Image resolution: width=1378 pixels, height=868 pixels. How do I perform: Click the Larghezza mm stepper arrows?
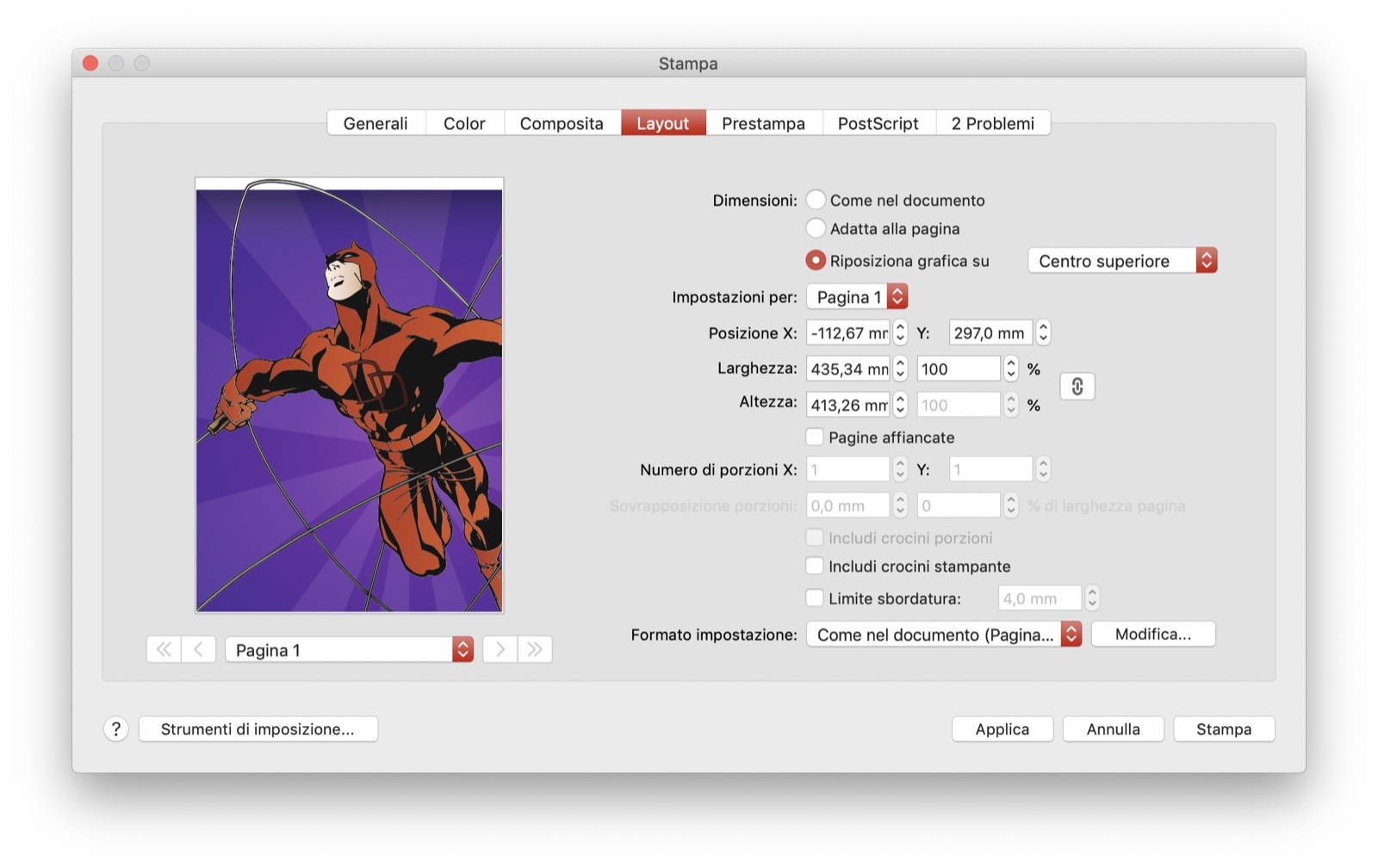point(900,369)
